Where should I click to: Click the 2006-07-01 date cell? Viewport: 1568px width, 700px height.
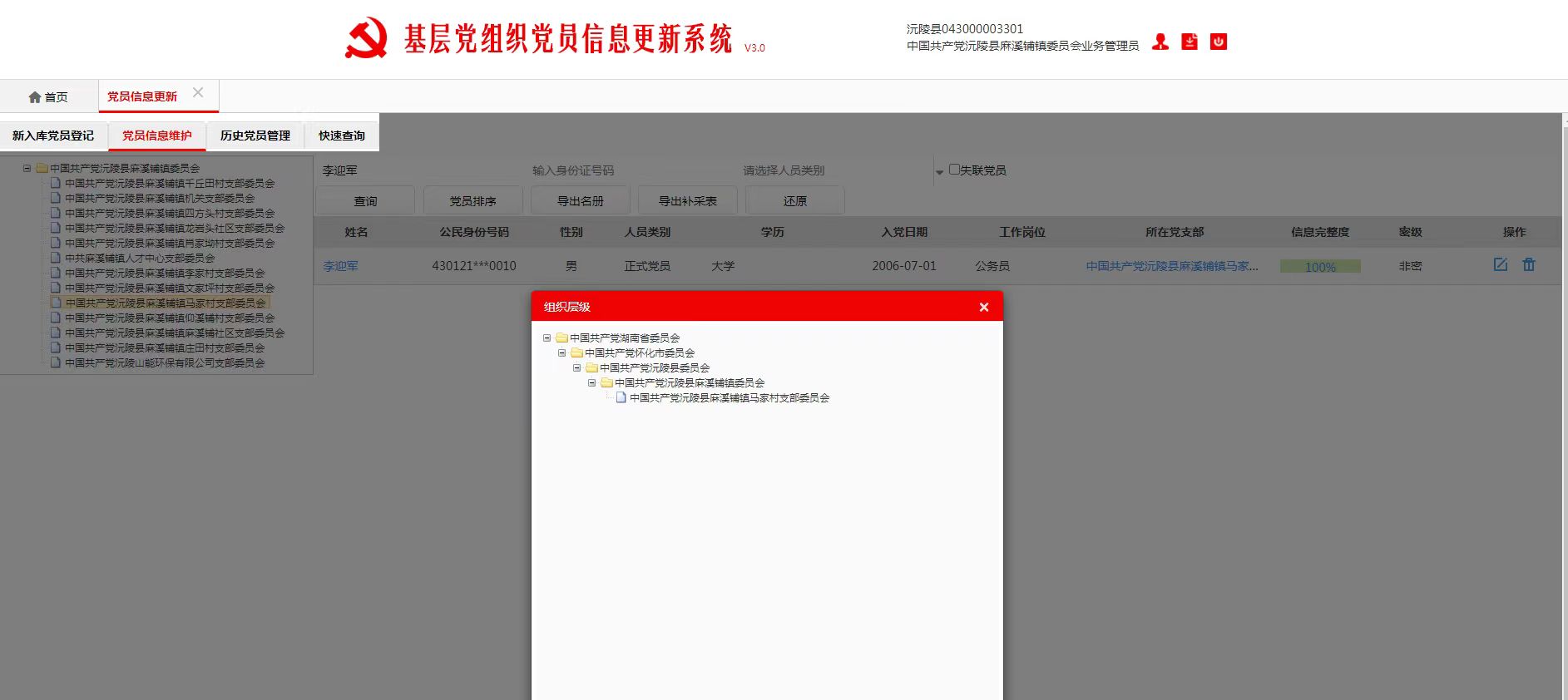pos(904,266)
